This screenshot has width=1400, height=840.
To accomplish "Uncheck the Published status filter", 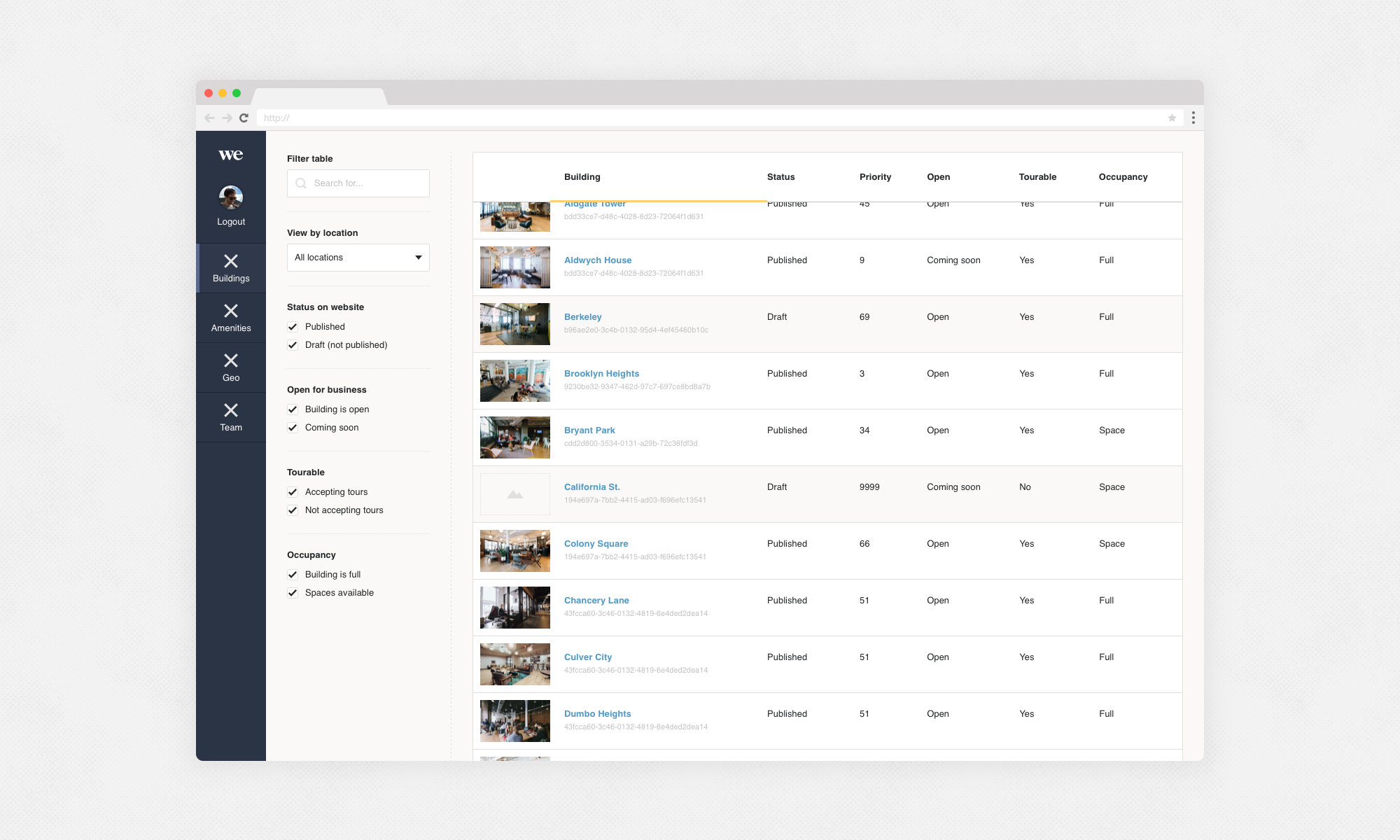I will coord(293,326).
